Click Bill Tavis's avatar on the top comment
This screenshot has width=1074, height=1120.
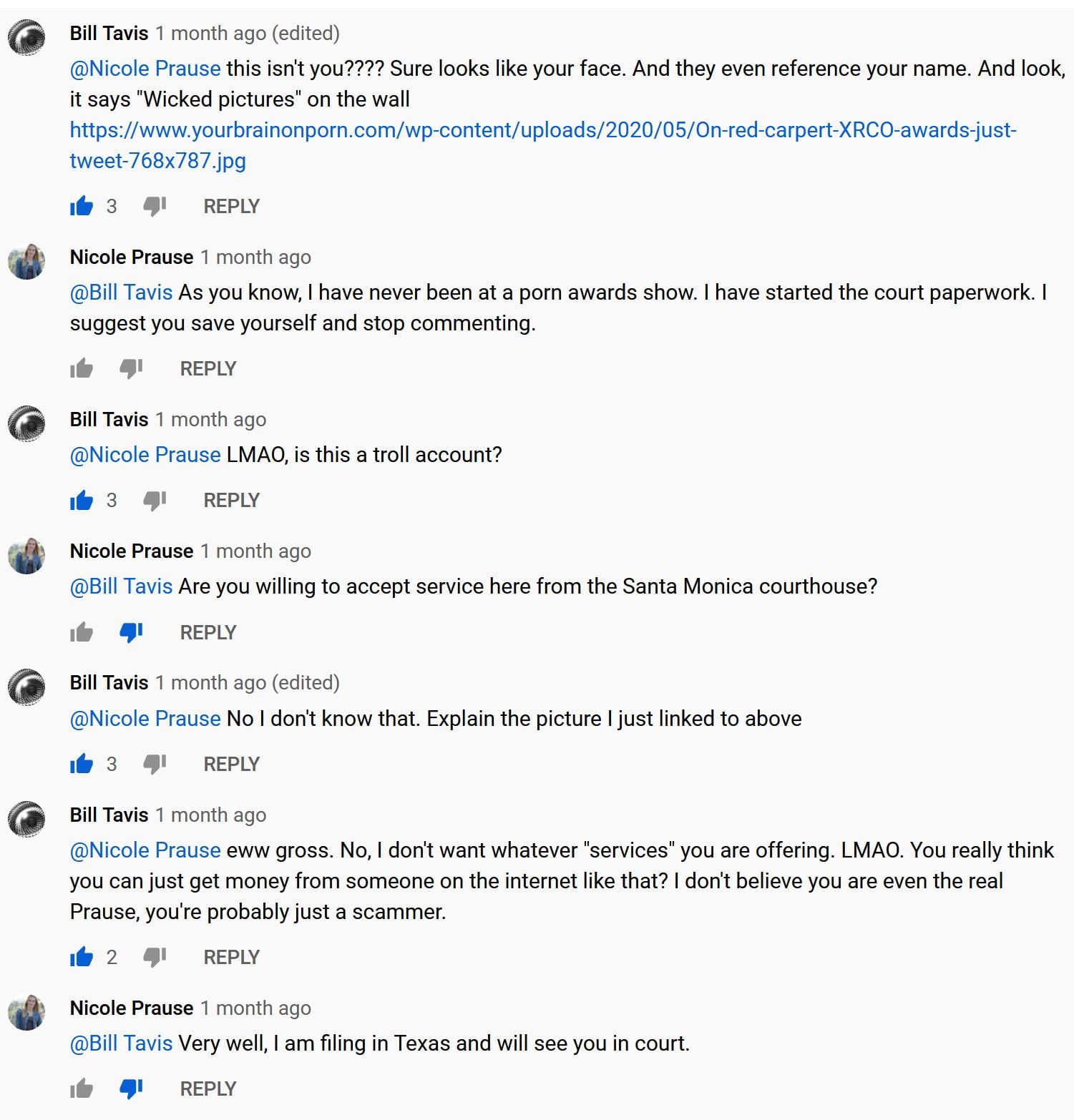pyautogui.click(x=26, y=37)
